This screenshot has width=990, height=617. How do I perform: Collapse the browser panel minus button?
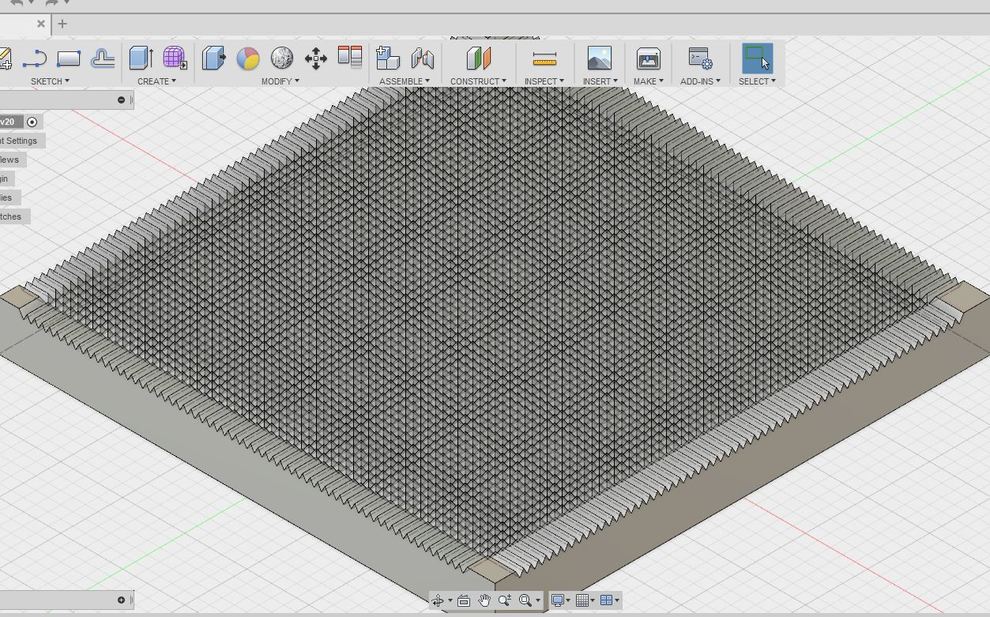(x=121, y=100)
